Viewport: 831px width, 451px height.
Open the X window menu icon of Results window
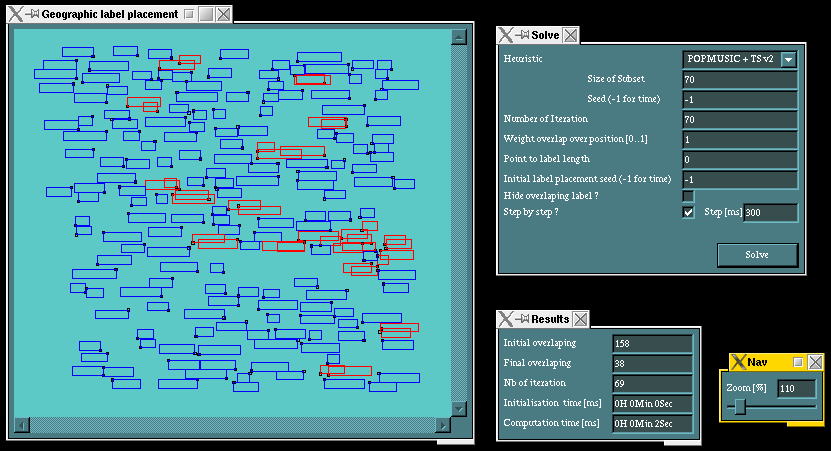click(506, 319)
